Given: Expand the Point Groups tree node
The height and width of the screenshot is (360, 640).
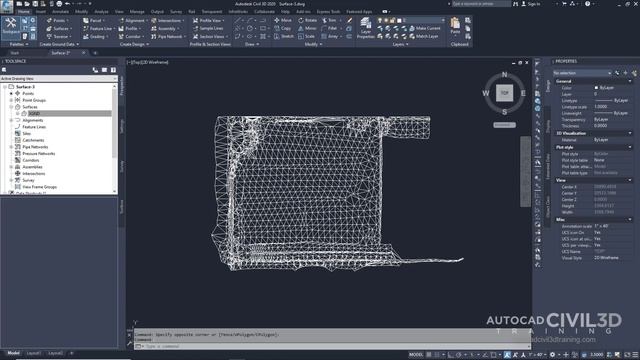Looking at the screenshot, I should 11,100.
